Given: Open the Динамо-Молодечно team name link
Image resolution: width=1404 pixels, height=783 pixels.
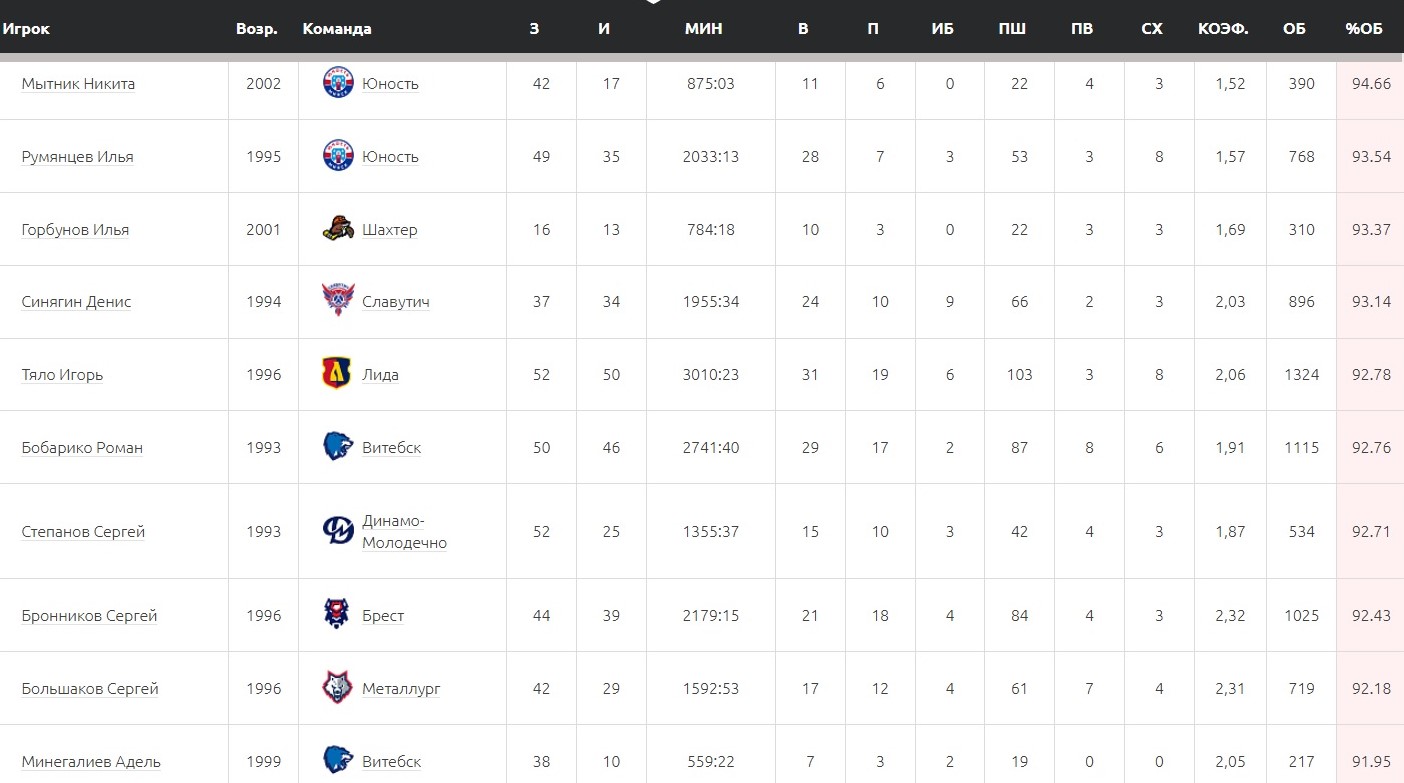Looking at the screenshot, I should pyautogui.click(x=404, y=532).
